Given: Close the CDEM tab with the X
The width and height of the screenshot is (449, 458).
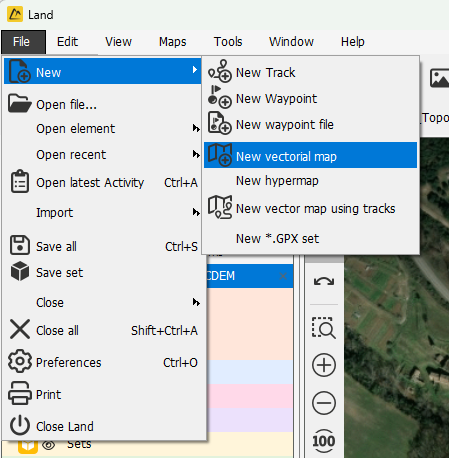Looking at the screenshot, I should [x=283, y=276].
